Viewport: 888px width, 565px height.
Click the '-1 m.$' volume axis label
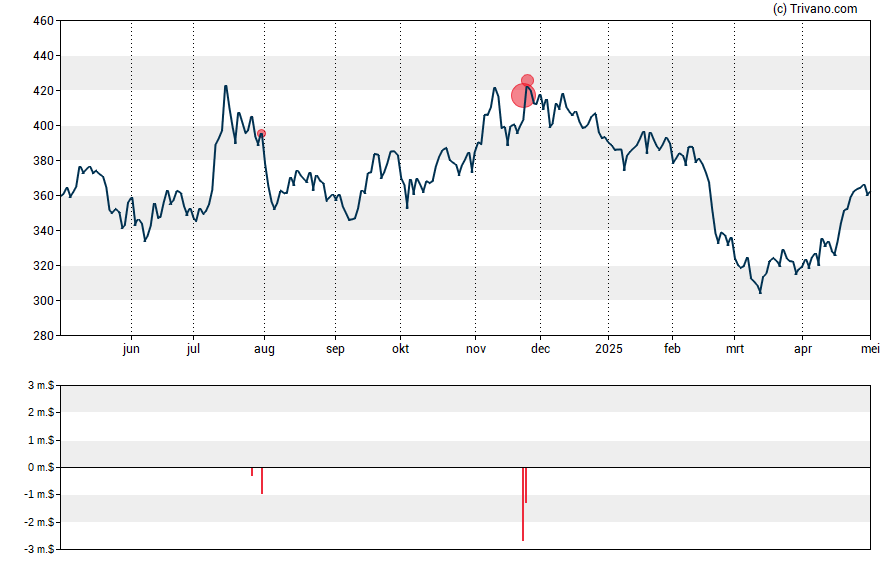[39, 494]
